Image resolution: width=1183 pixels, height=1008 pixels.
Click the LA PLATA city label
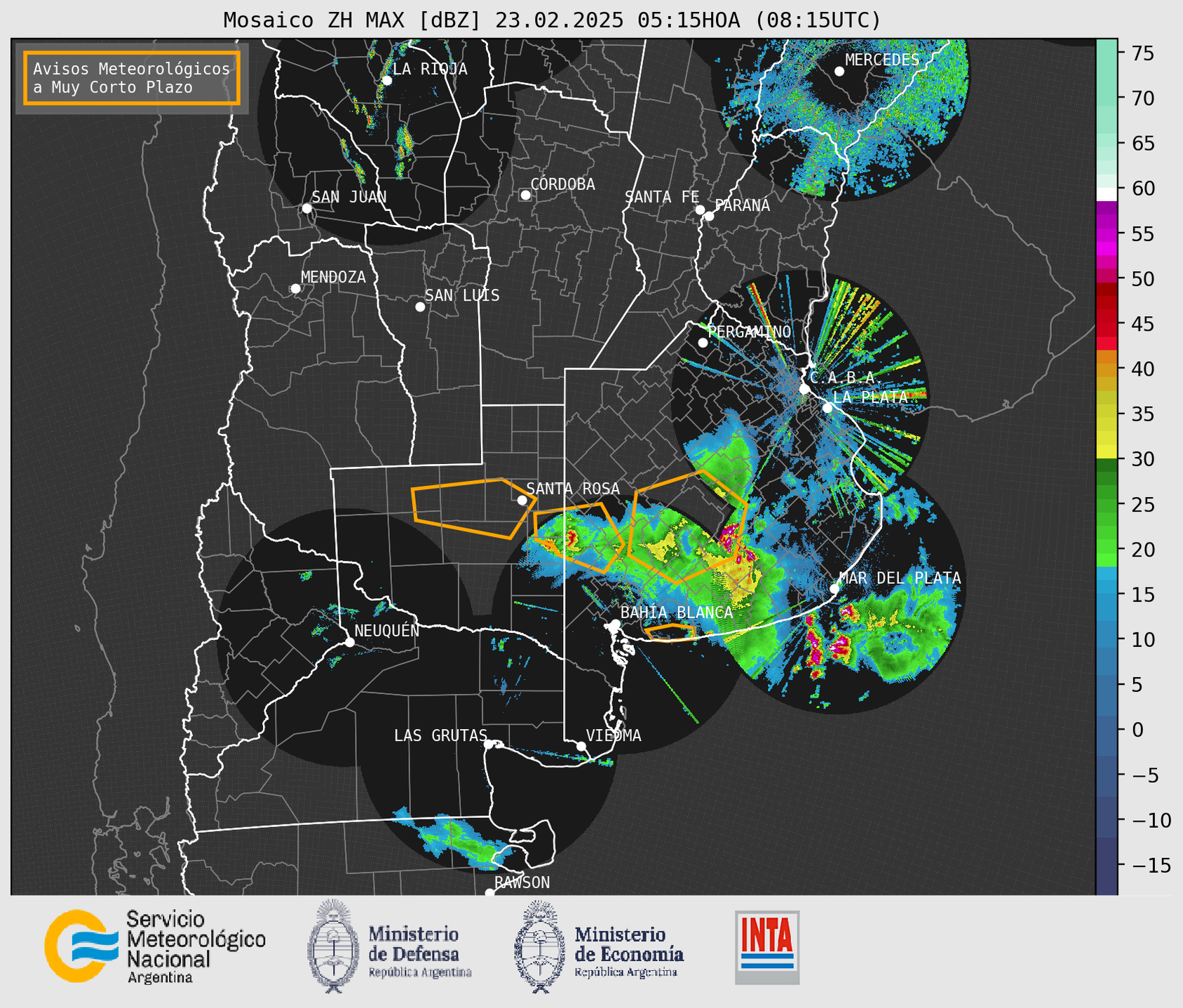click(870, 397)
